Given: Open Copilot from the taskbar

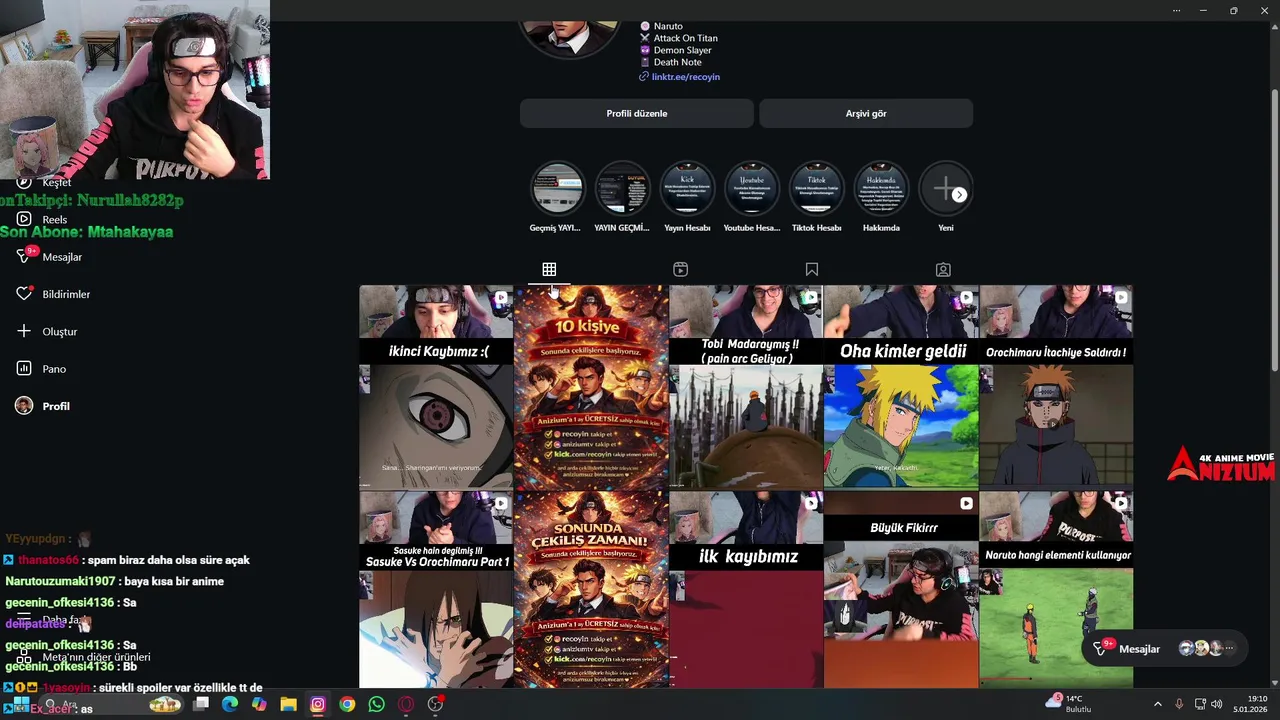Looking at the screenshot, I should [259, 704].
